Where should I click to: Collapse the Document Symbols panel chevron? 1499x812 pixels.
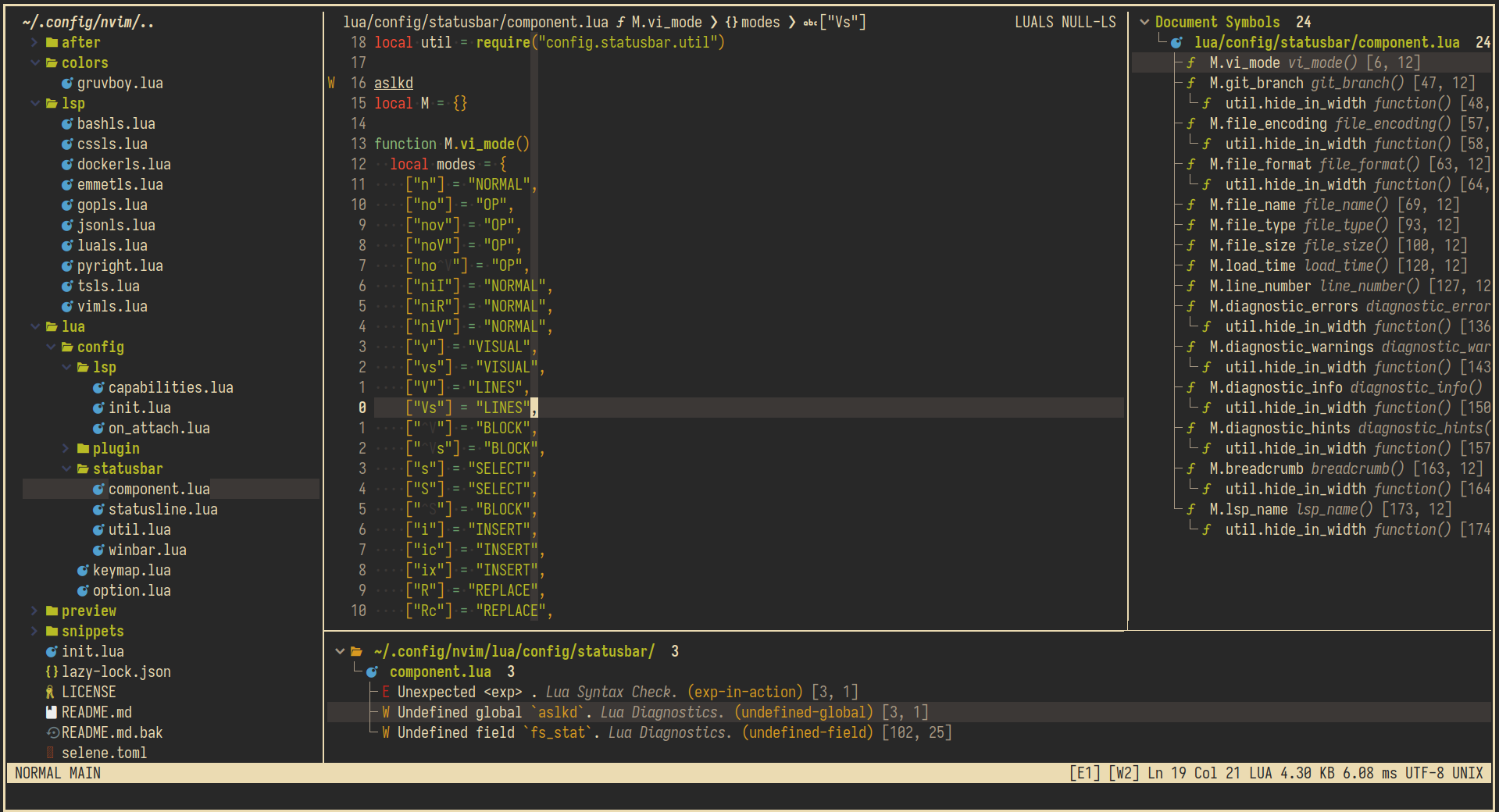coord(1144,22)
